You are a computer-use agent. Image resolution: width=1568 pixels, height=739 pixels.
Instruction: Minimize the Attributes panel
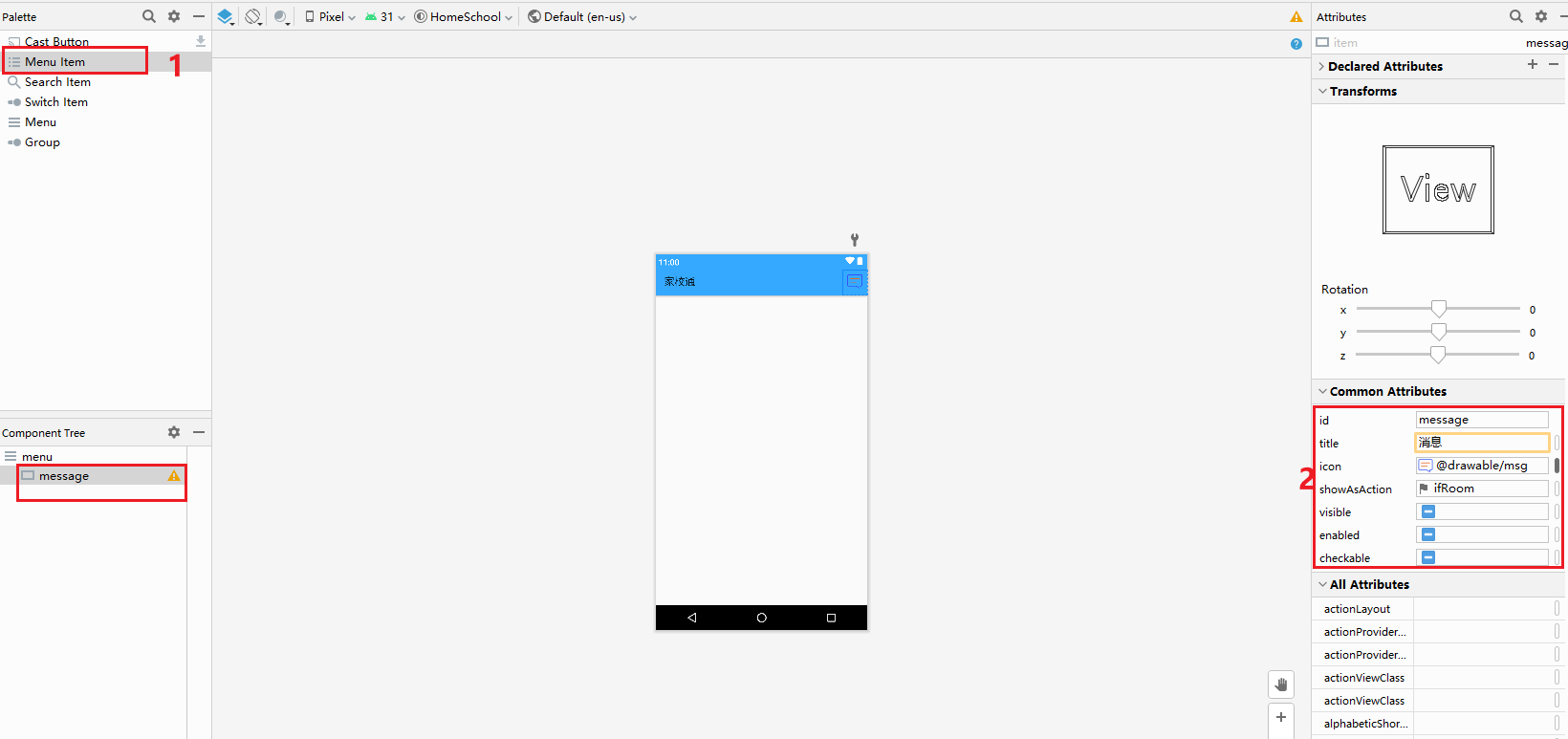1564,16
